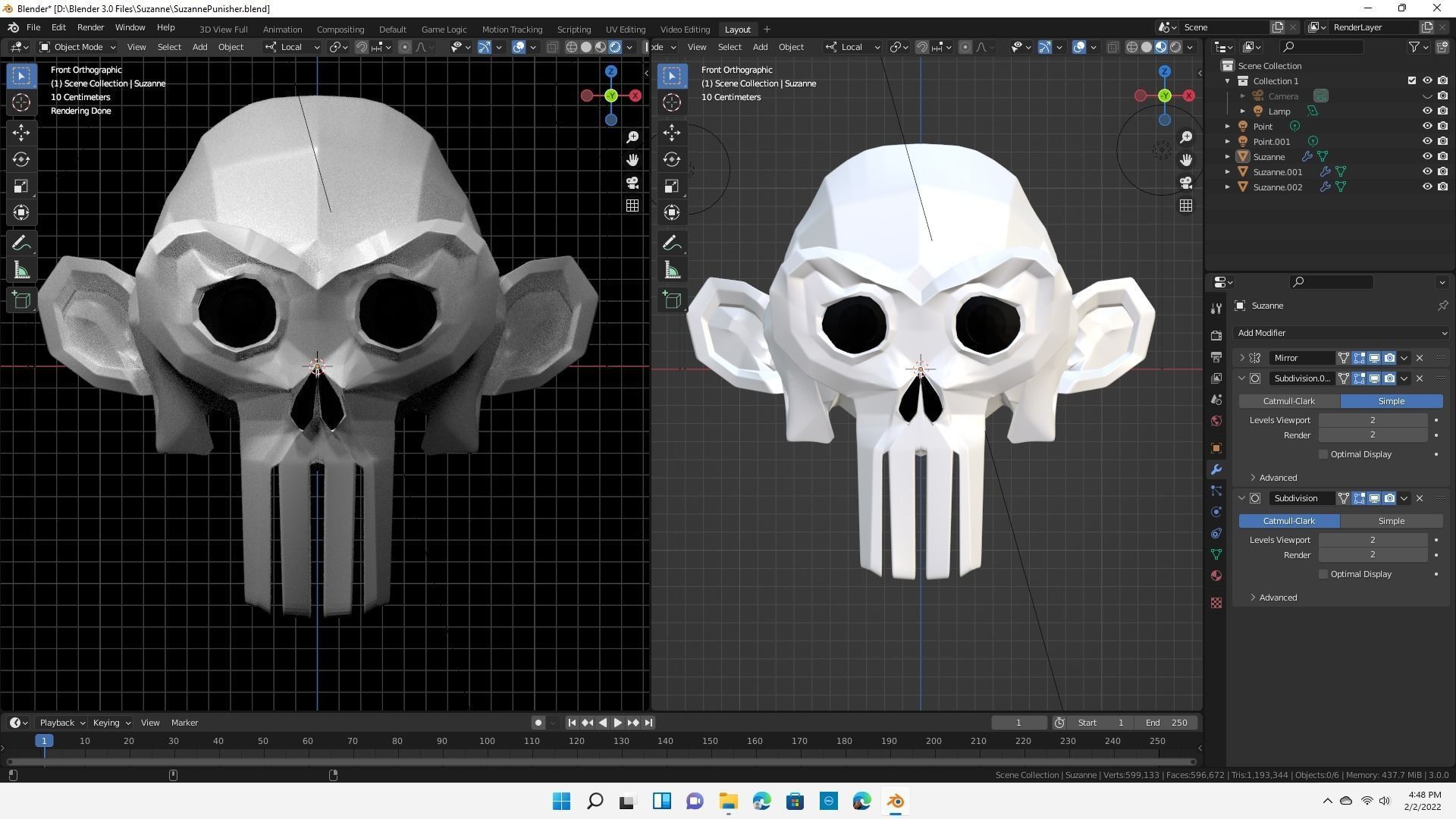Image resolution: width=1456 pixels, height=819 pixels.
Task: Open the File menu
Action: (33, 27)
